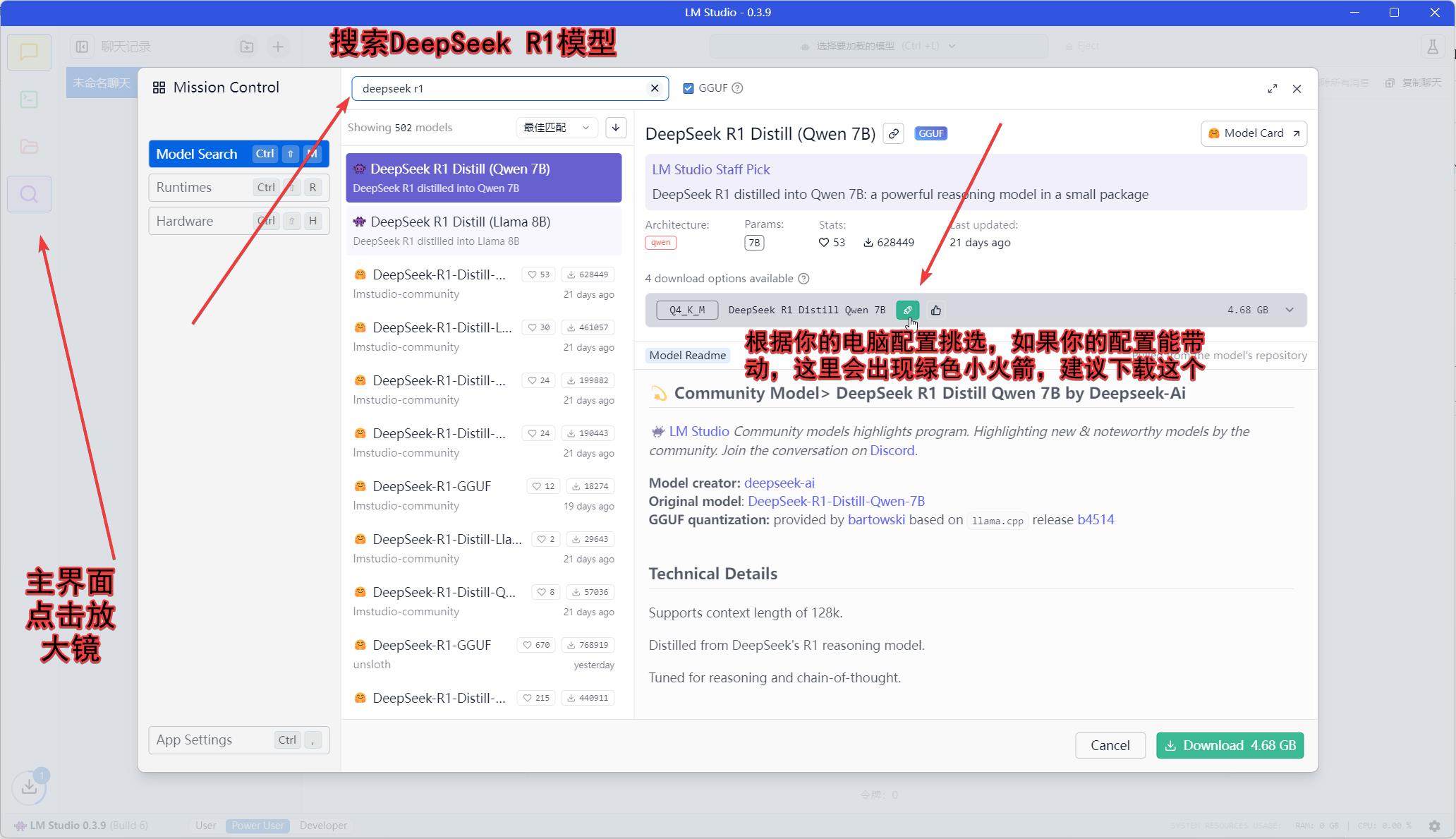The height and width of the screenshot is (839, 1456).
Task: Open DeepSeek-R1-Distill-Qwen-7B original model link
Action: point(836,502)
